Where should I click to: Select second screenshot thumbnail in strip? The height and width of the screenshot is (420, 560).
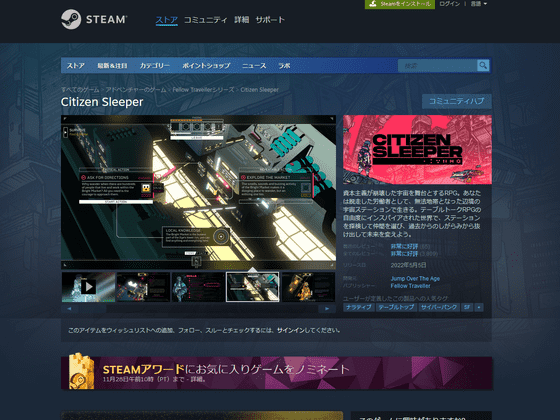[143, 287]
